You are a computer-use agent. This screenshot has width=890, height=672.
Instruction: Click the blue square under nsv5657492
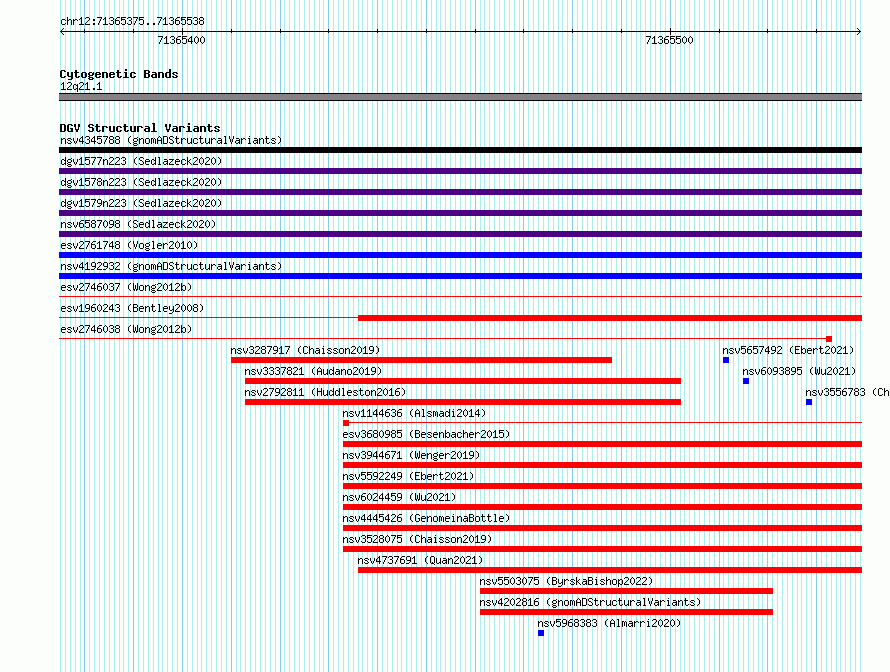(726, 360)
